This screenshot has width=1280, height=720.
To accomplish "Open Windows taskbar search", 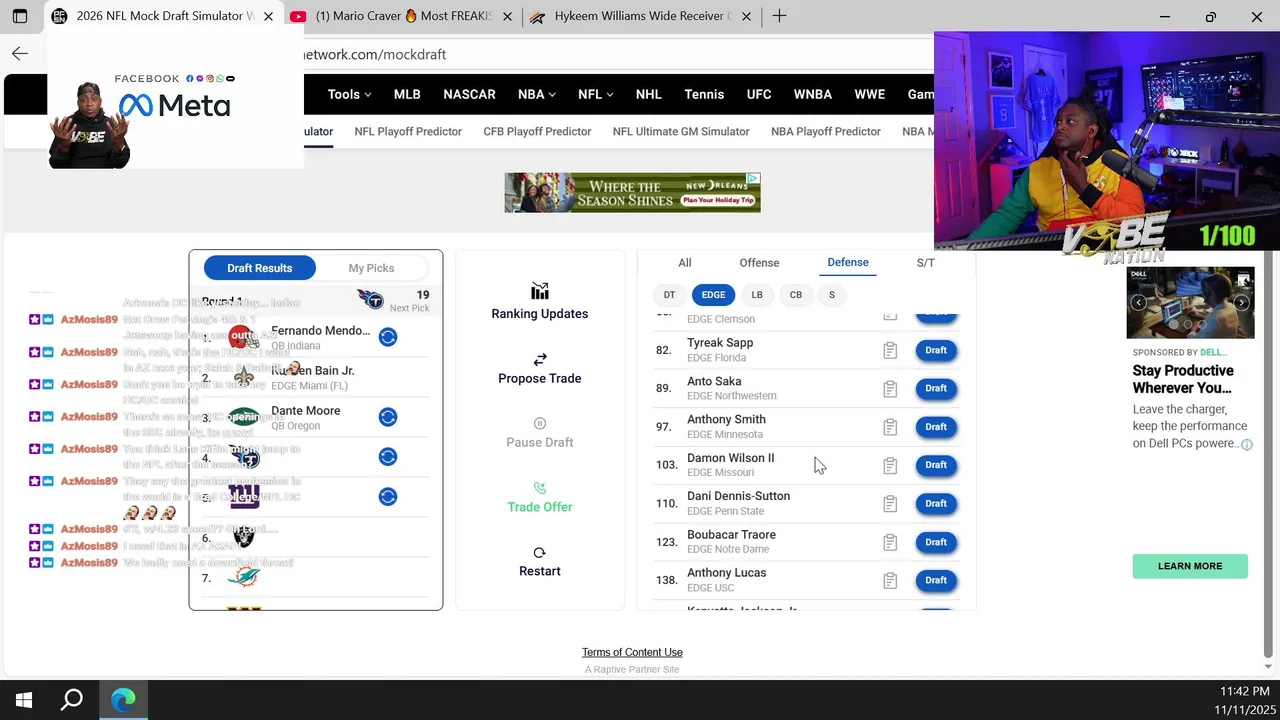I will point(72,700).
